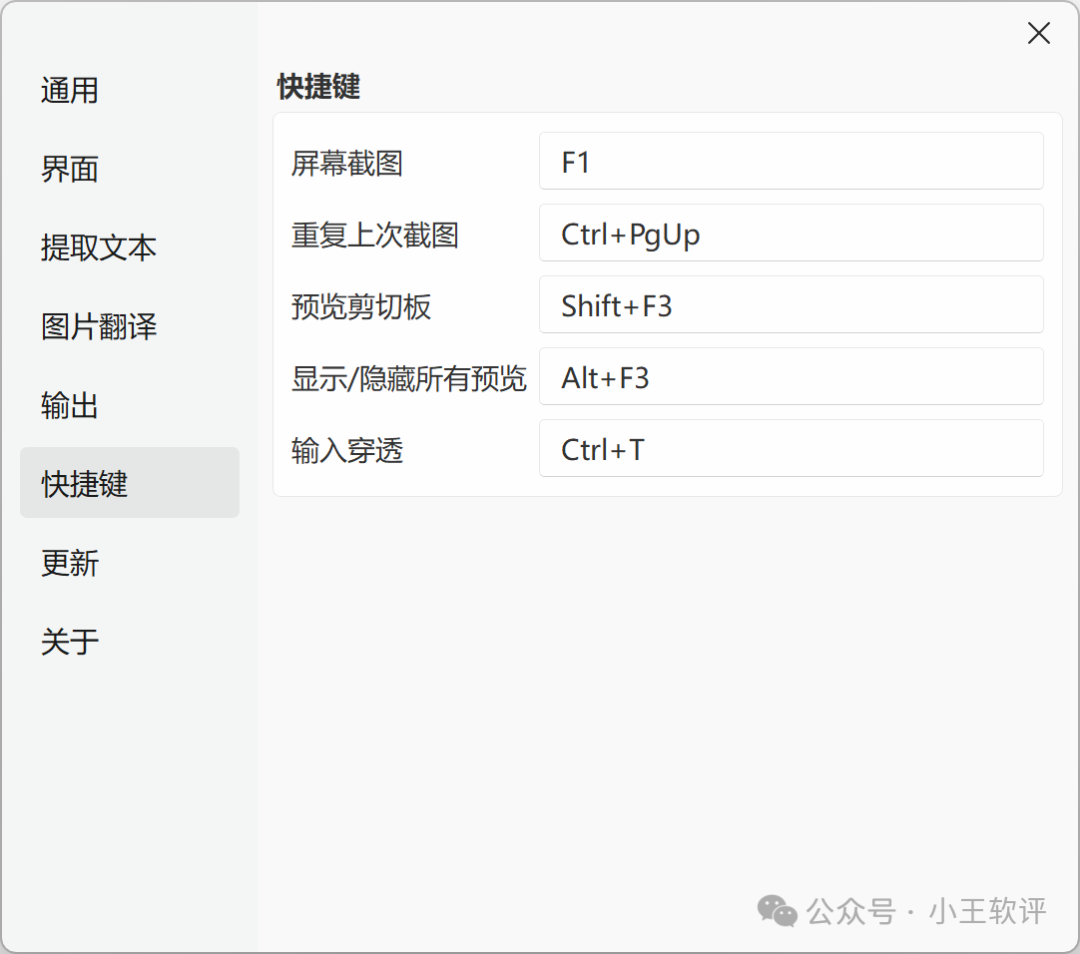The height and width of the screenshot is (954, 1080).
Task: Open the 通用 settings section
Action: click(69, 90)
